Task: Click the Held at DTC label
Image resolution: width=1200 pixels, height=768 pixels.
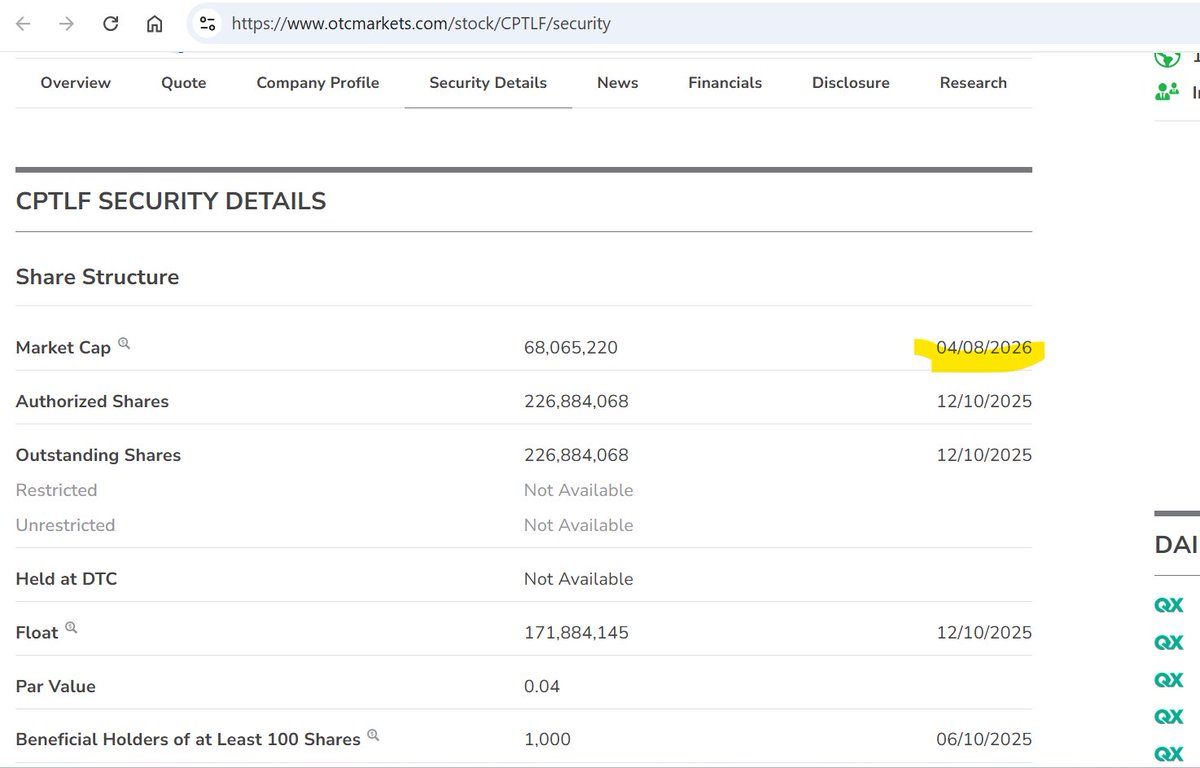Action: pos(66,579)
